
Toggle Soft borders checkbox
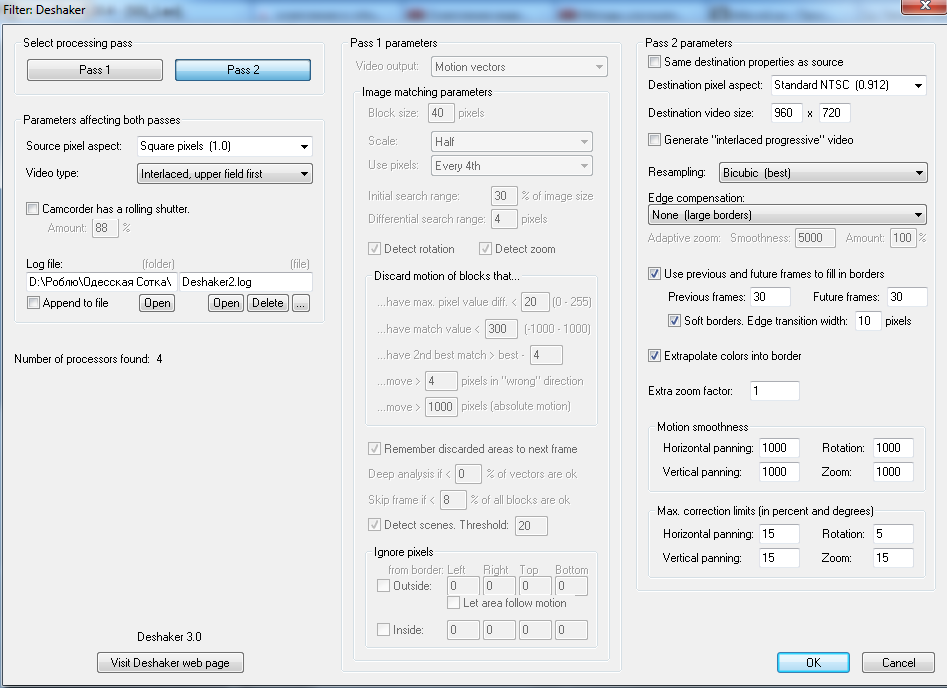tap(674, 321)
